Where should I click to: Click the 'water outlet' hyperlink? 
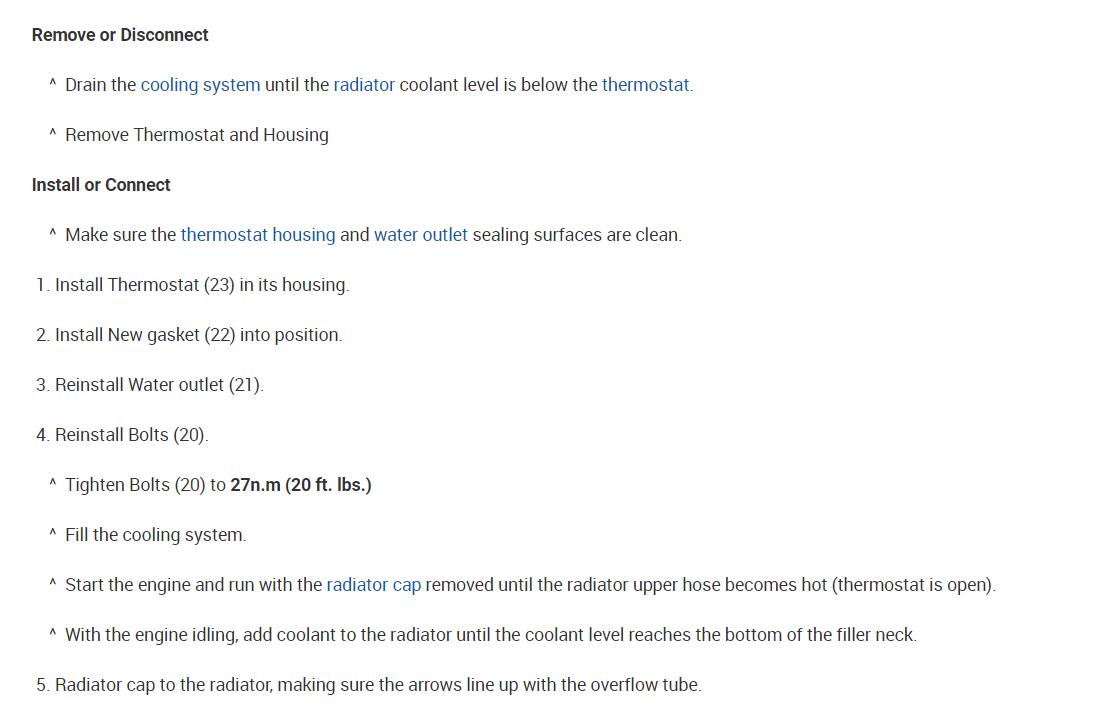pyautogui.click(x=420, y=235)
